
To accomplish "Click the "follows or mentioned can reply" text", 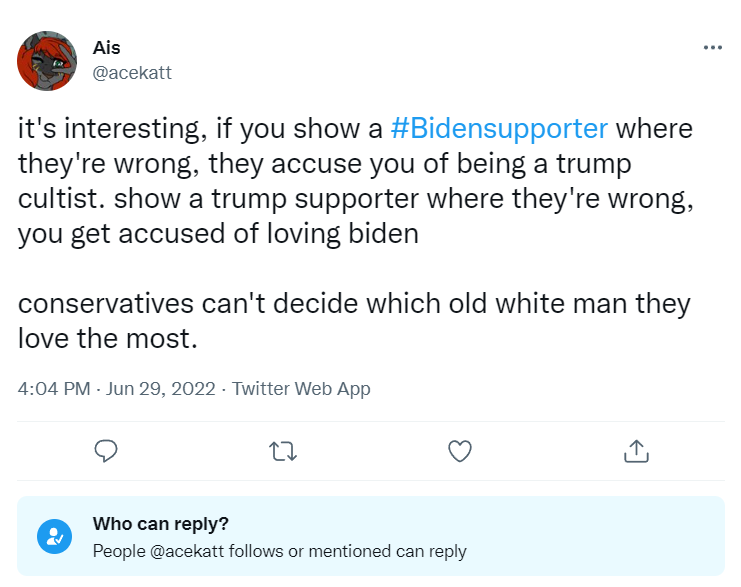I will [x=348, y=551].
